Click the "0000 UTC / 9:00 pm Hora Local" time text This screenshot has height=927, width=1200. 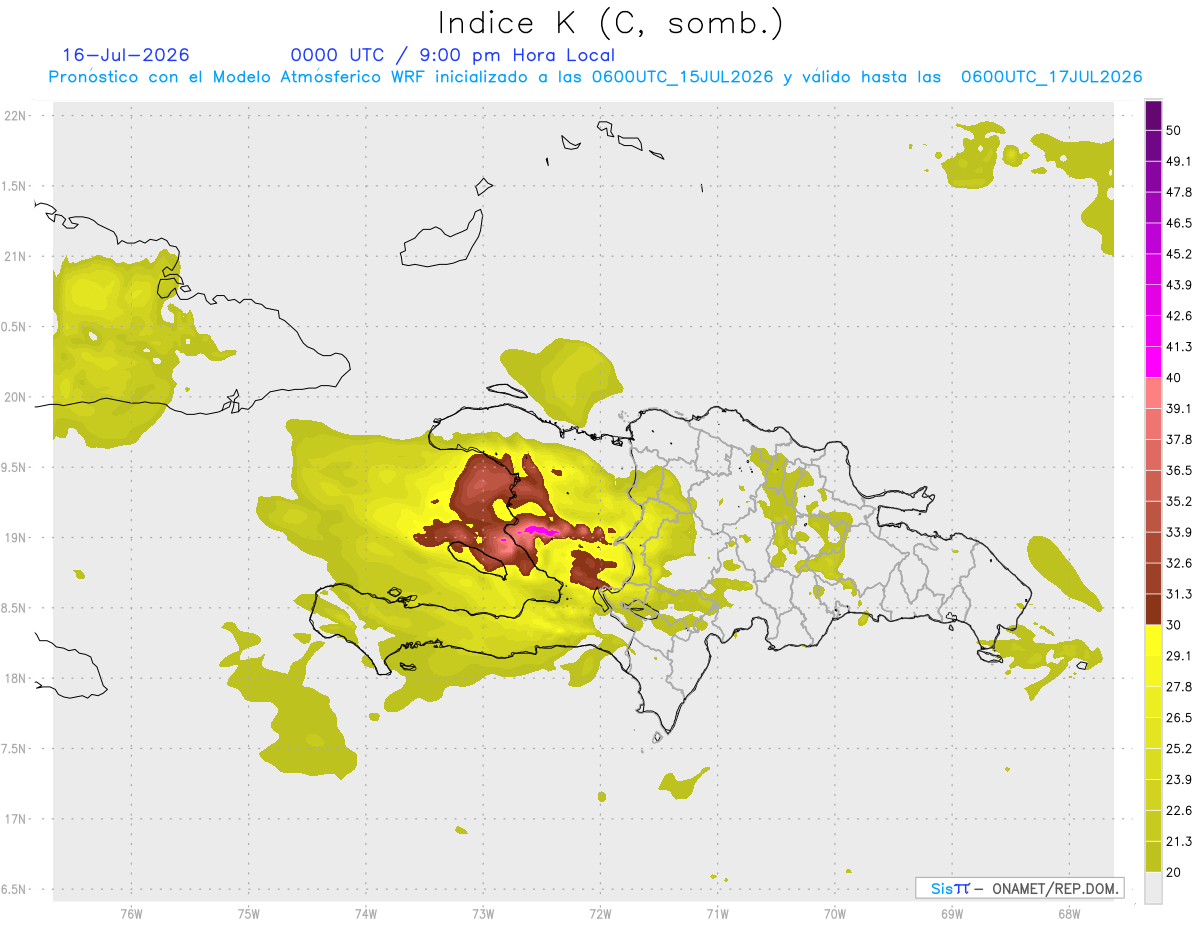pos(453,56)
